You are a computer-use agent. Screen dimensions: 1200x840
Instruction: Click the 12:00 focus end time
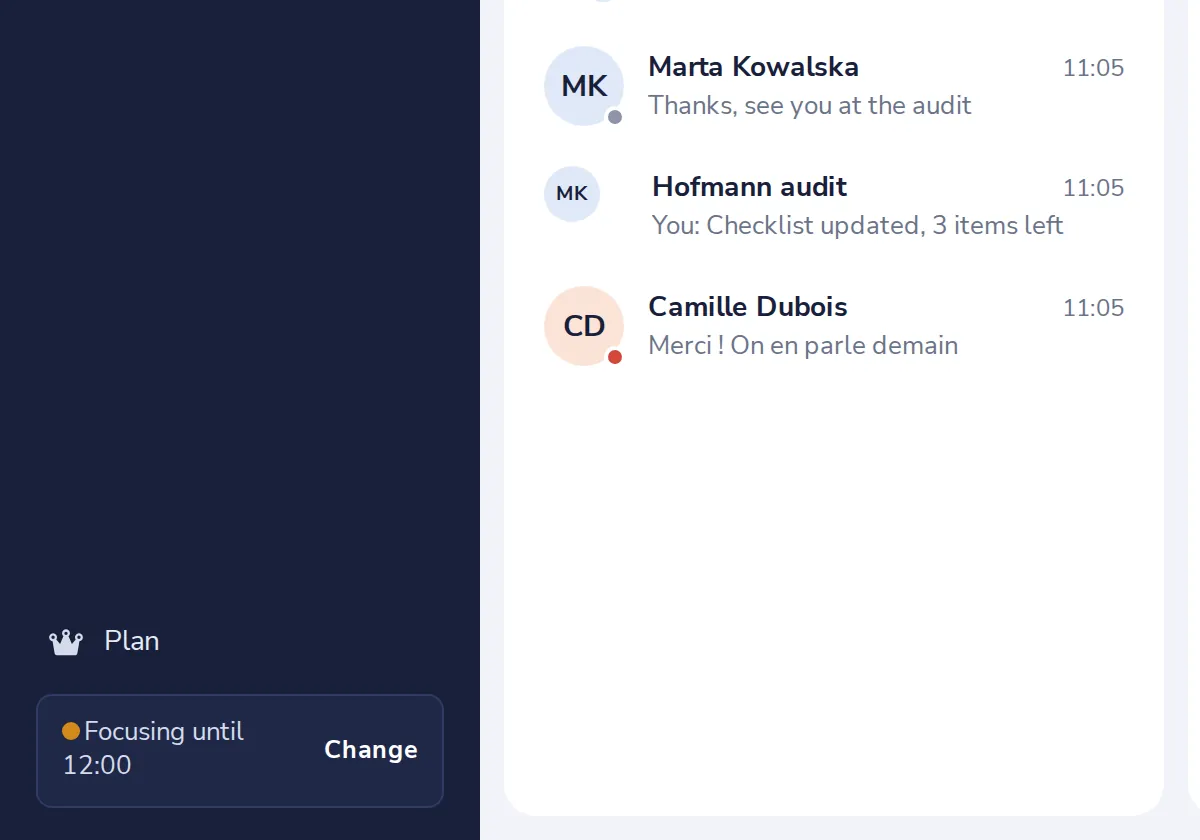coord(97,766)
